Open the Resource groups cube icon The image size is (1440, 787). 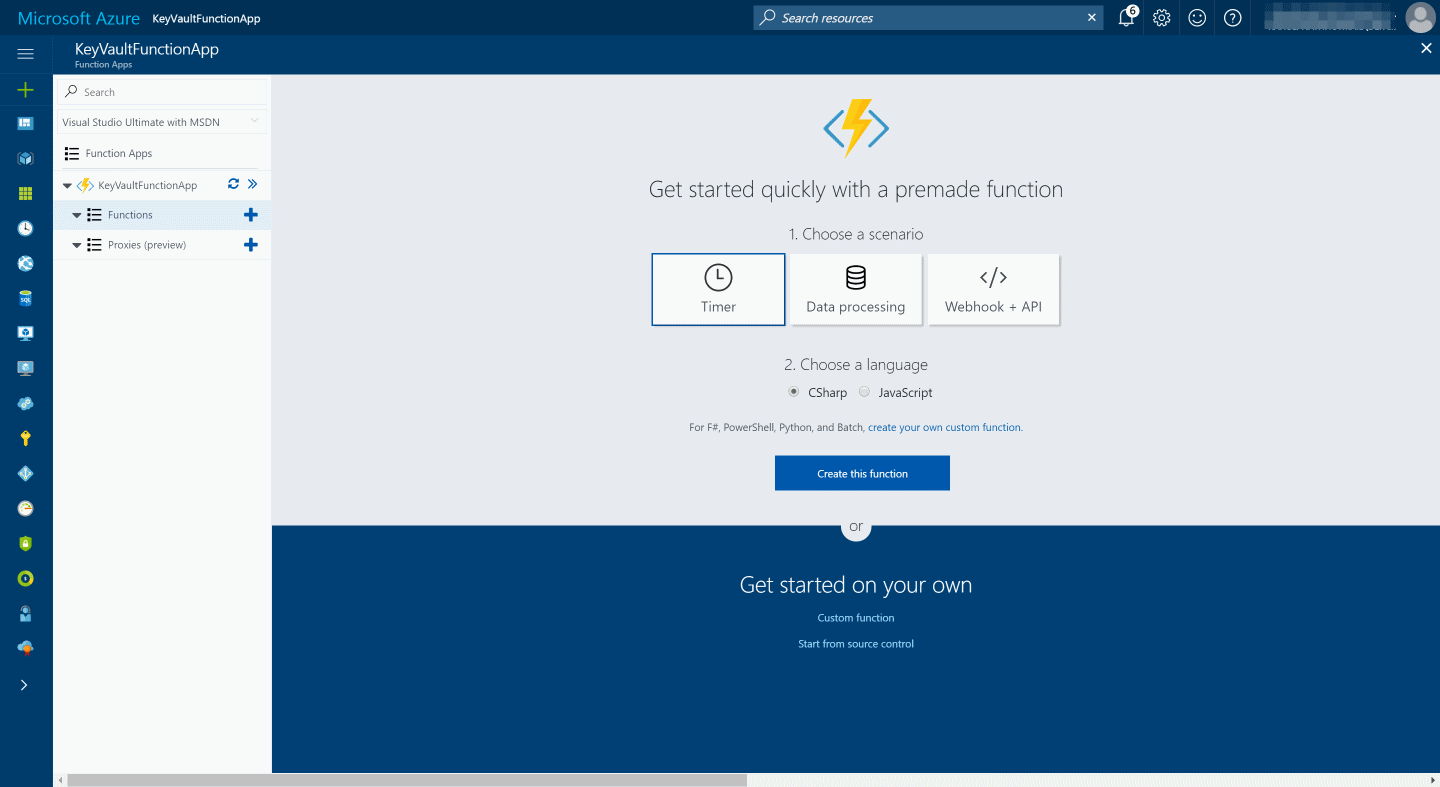pos(26,158)
